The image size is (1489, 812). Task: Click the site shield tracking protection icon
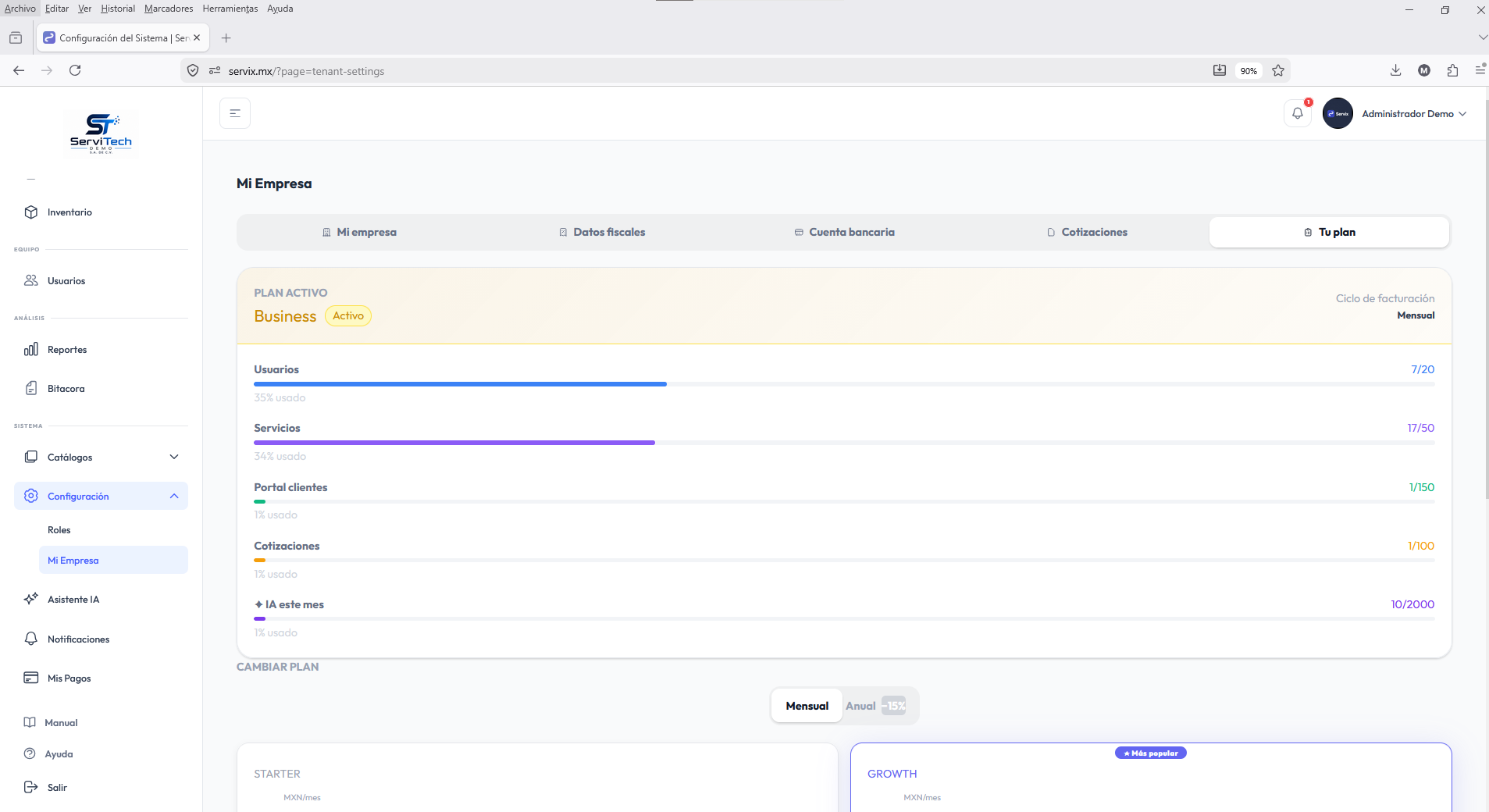[x=193, y=70]
